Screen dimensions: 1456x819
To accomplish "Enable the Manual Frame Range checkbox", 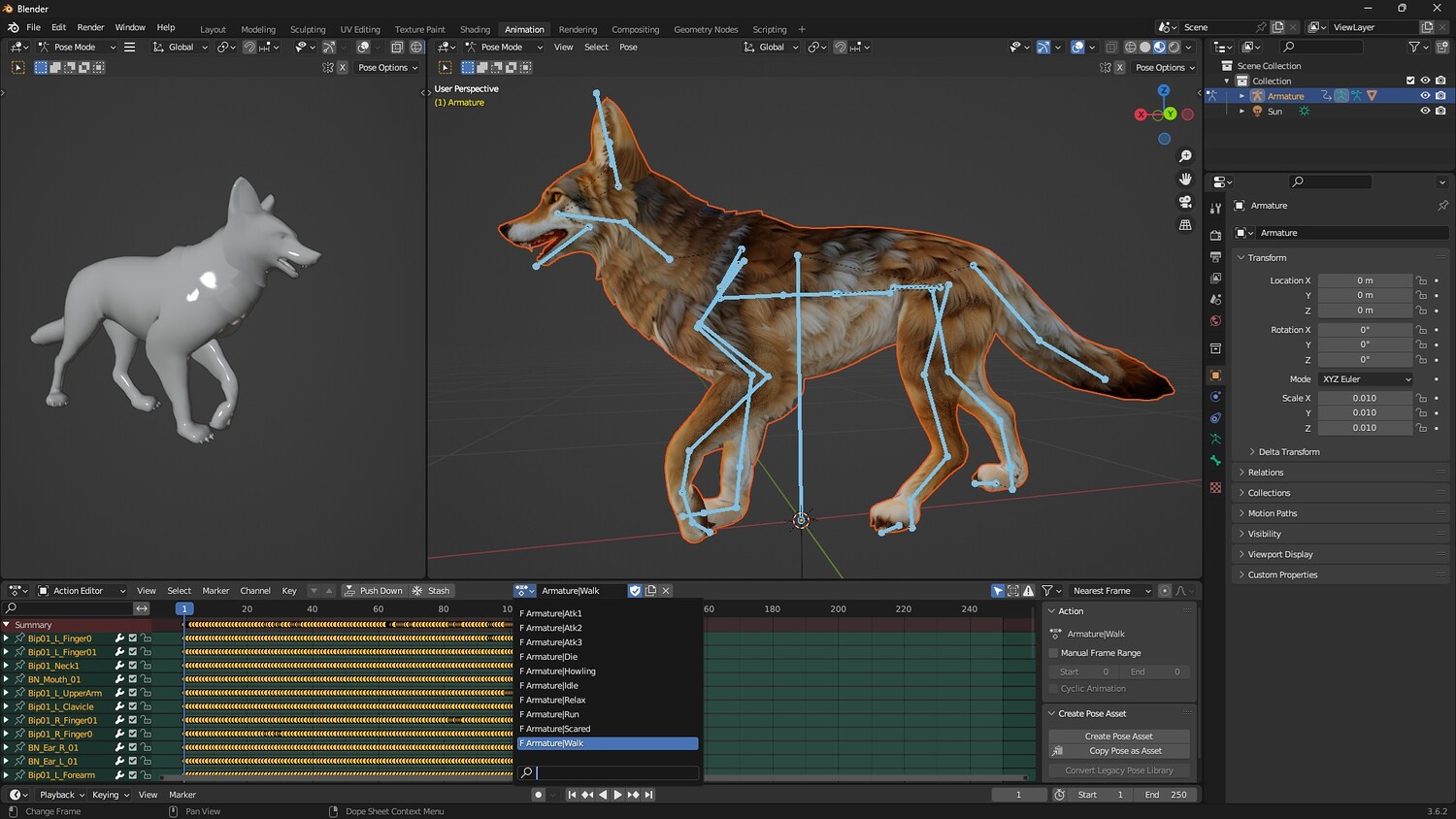I will [x=1053, y=653].
